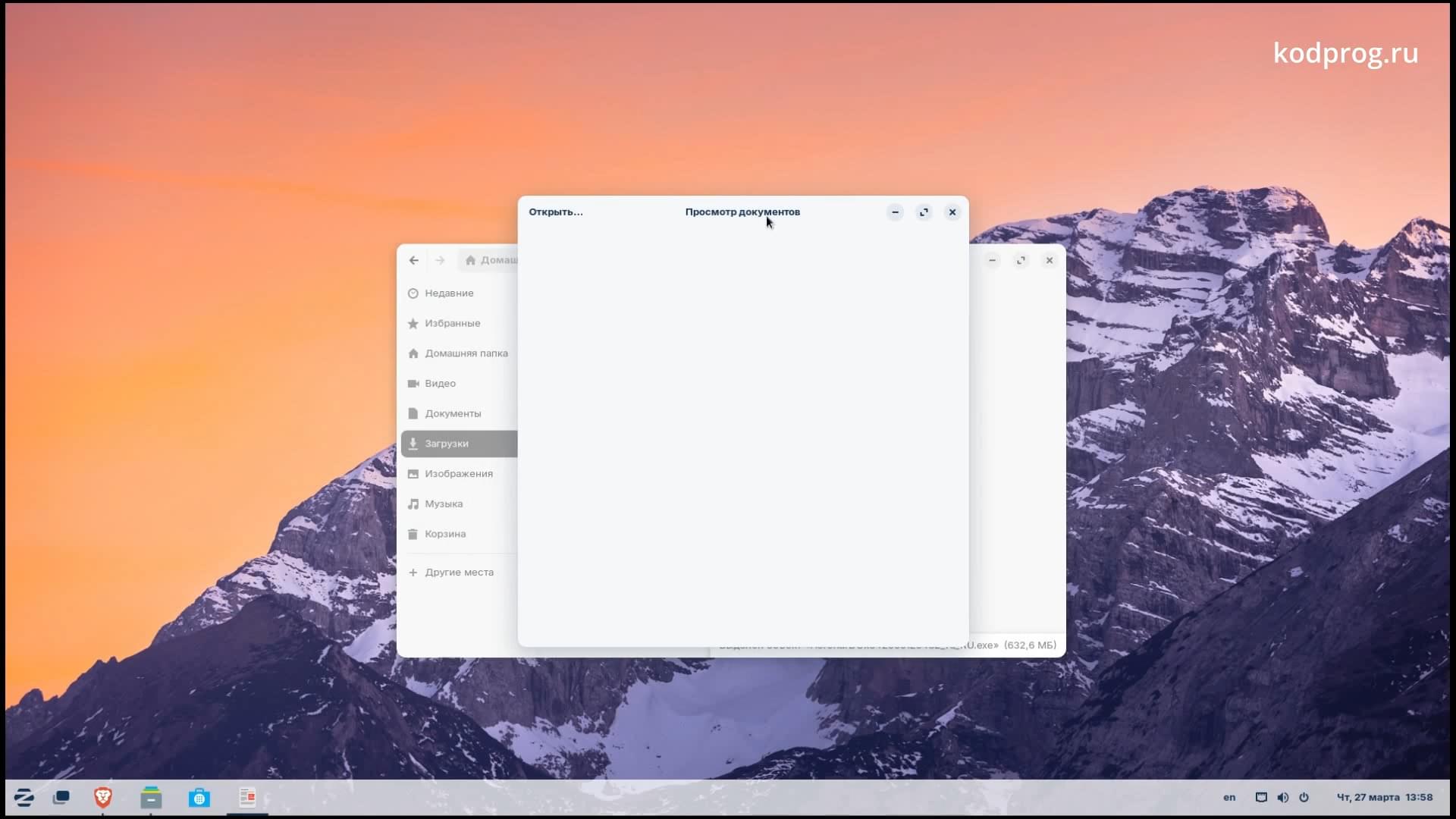Open the Документы folder in sidebar
The image size is (1456, 819).
click(x=459, y=413)
